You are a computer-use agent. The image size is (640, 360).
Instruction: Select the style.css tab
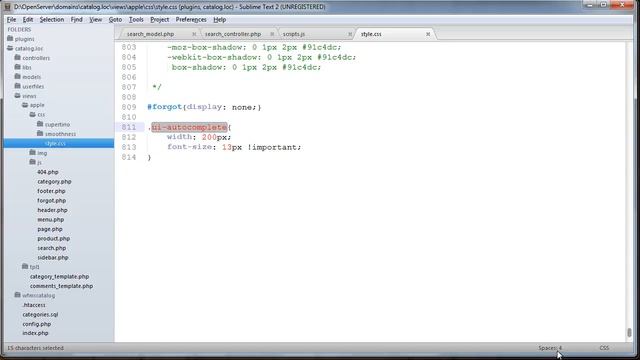pyautogui.click(x=371, y=34)
